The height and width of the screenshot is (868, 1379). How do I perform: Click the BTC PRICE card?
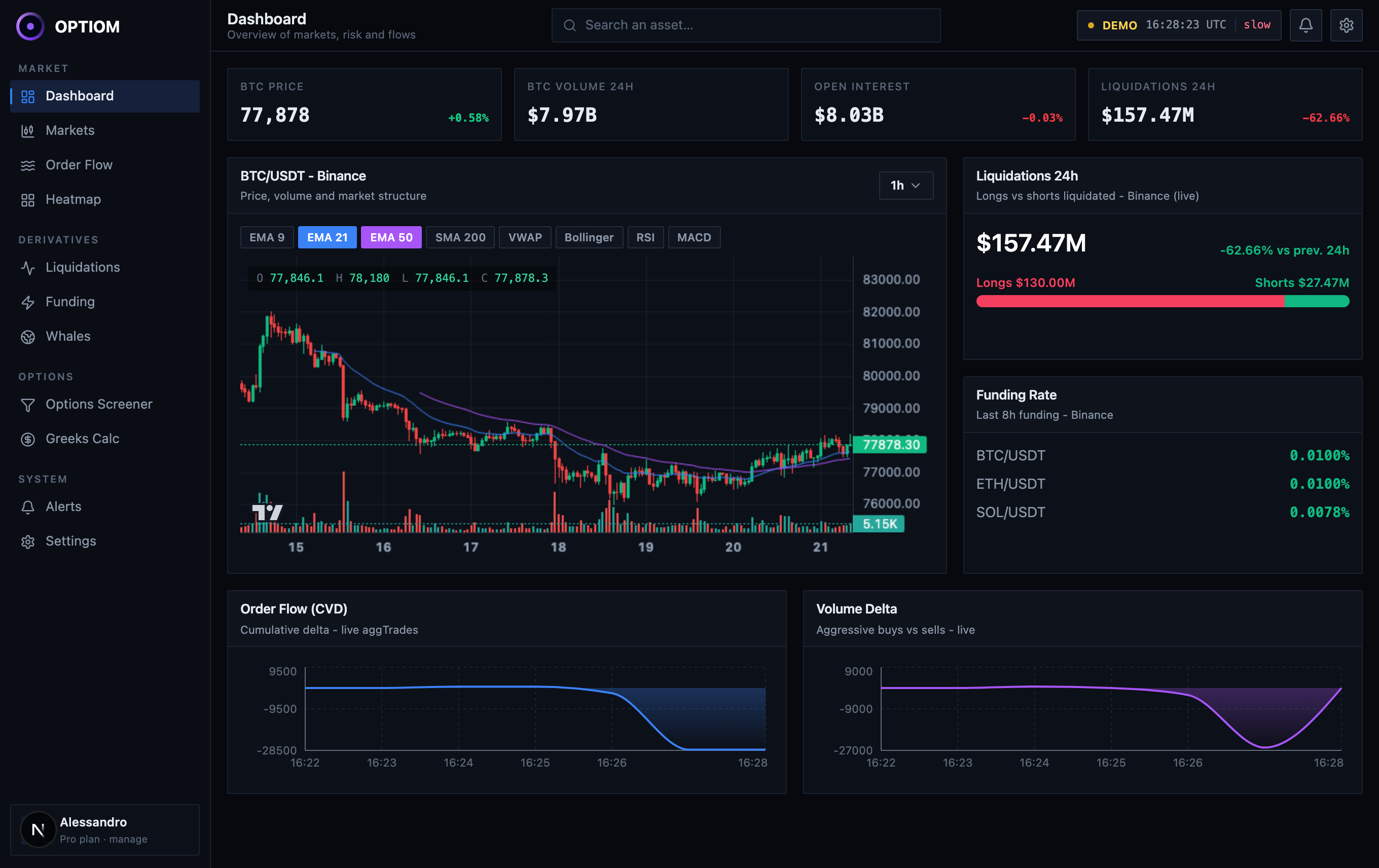[x=364, y=104]
